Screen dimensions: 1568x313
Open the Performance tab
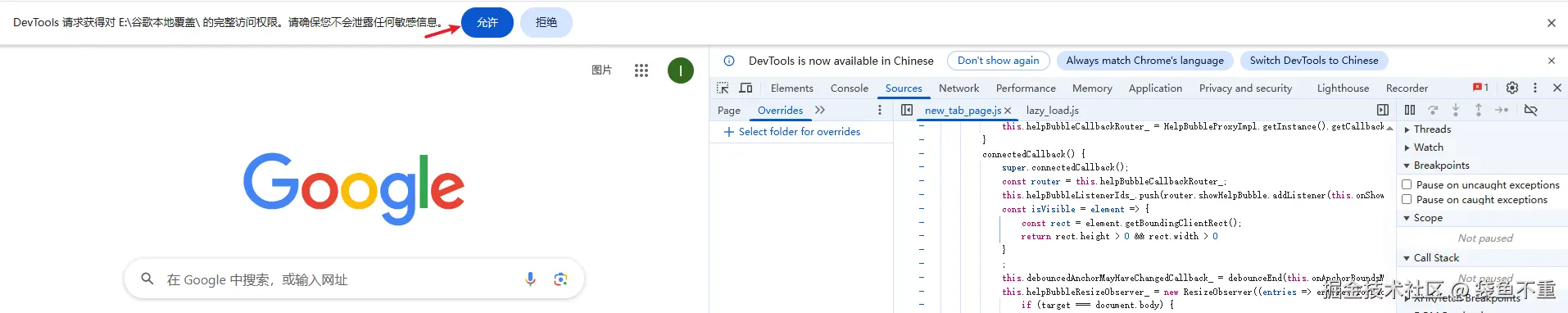tap(1026, 88)
